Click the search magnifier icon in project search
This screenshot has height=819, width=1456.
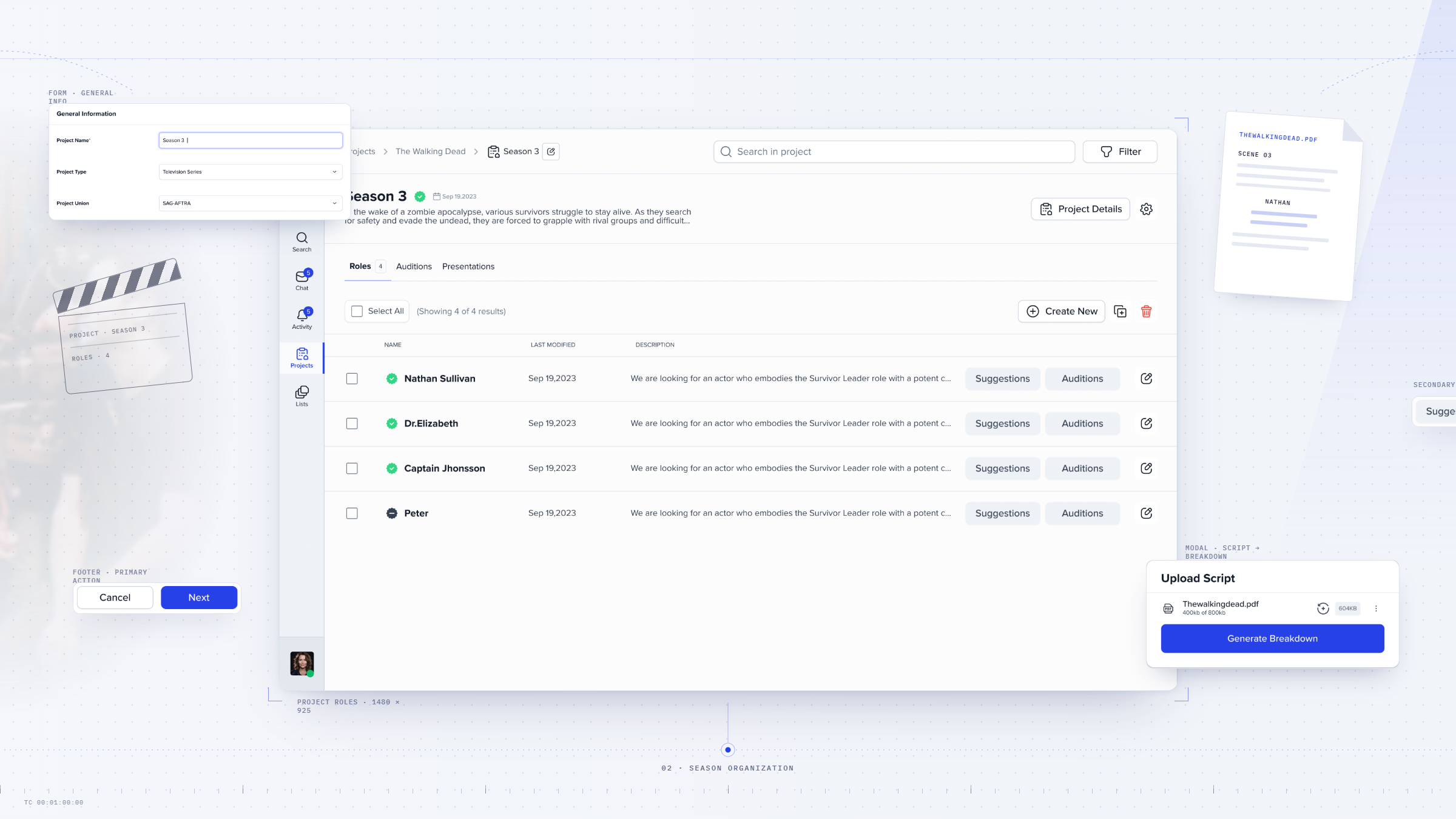[726, 152]
